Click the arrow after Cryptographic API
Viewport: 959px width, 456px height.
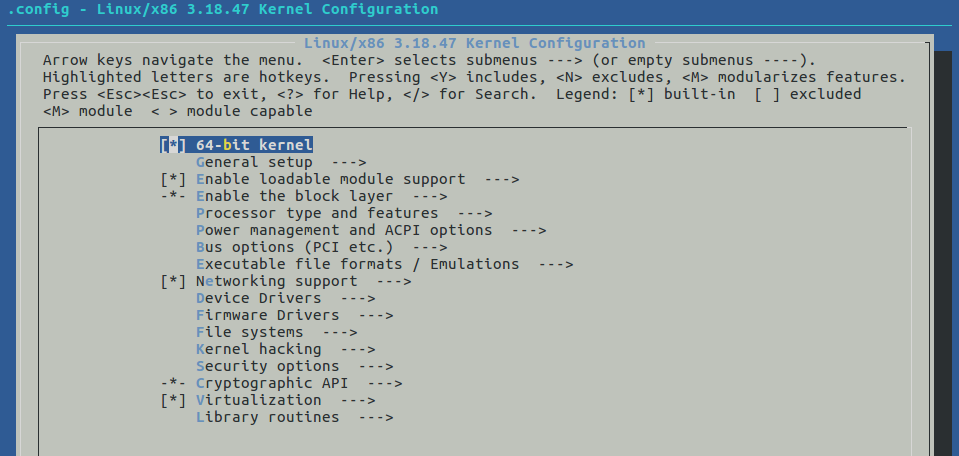[x=384, y=383]
